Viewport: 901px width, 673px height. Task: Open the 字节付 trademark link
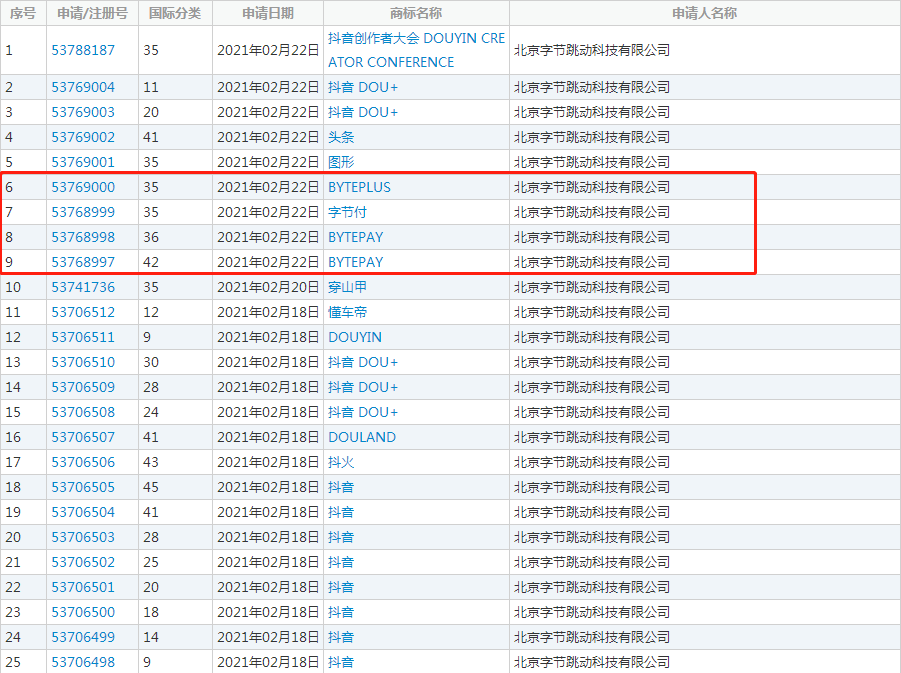click(348, 212)
